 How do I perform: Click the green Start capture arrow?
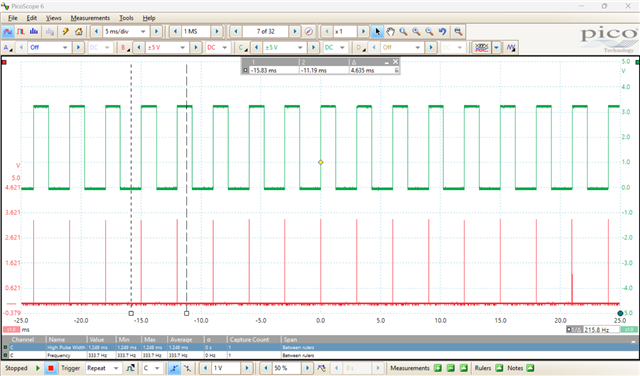38,368
